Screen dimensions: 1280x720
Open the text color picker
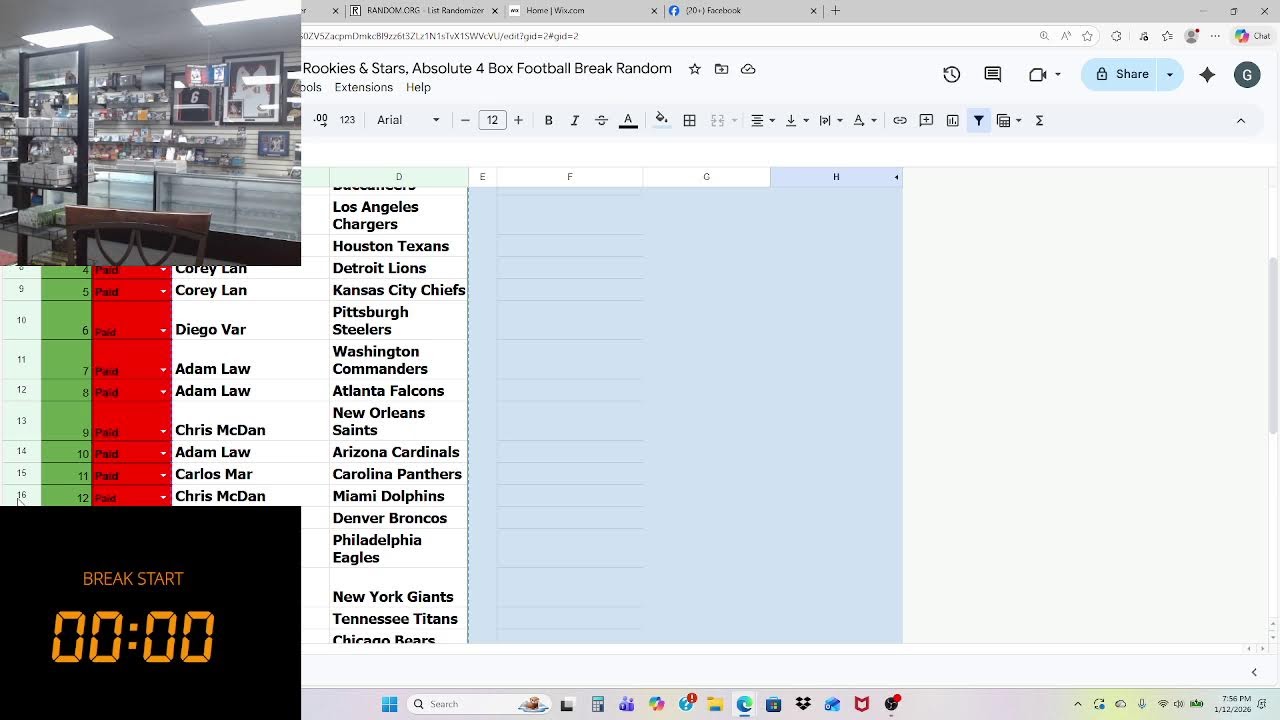click(x=628, y=120)
